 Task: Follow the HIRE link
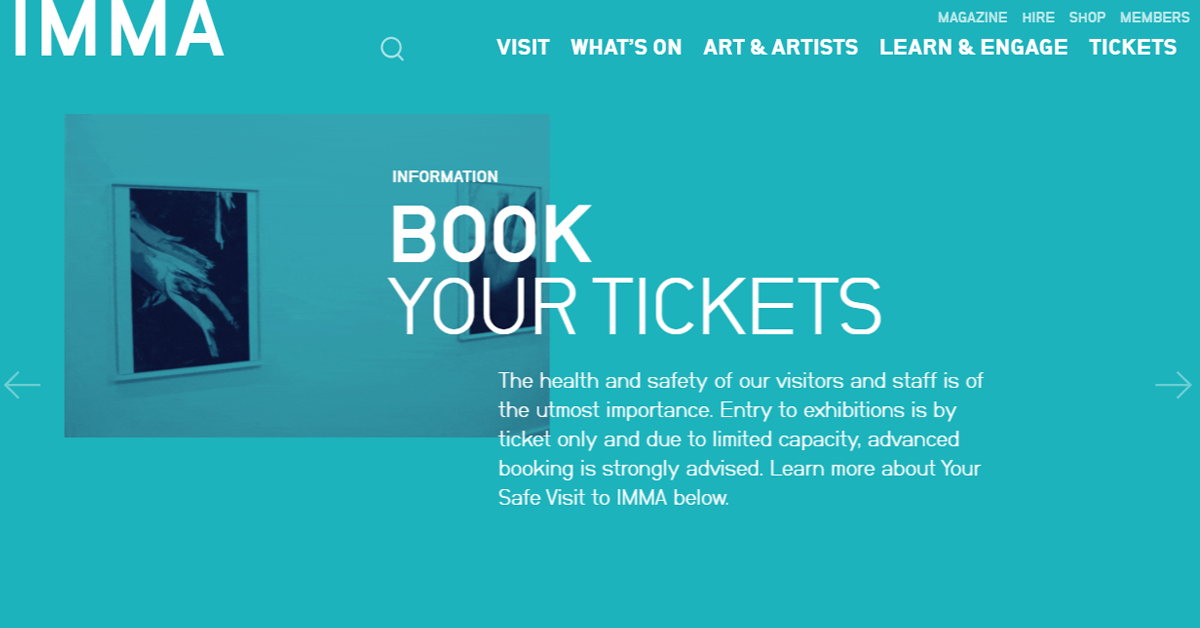click(x=1038, y=18)
